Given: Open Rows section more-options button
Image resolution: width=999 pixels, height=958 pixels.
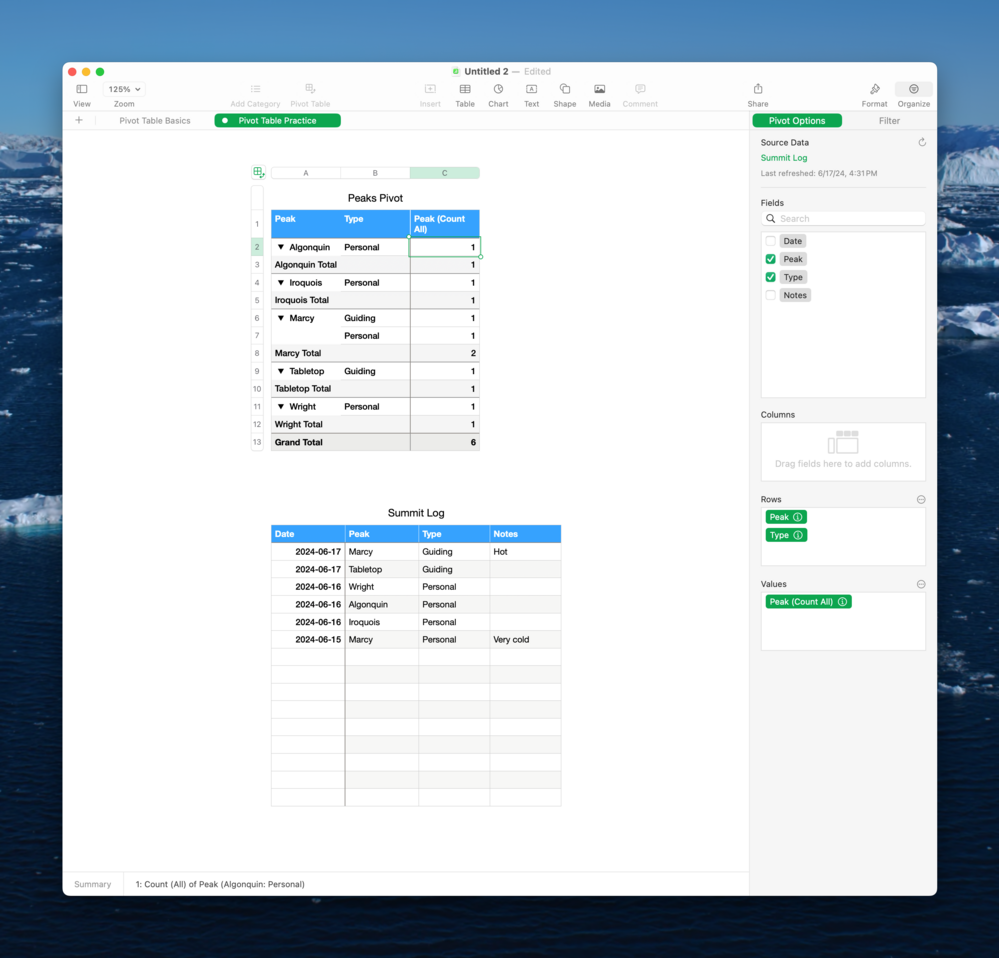Looking at the screenshot, I should click(x=921, y=499).
